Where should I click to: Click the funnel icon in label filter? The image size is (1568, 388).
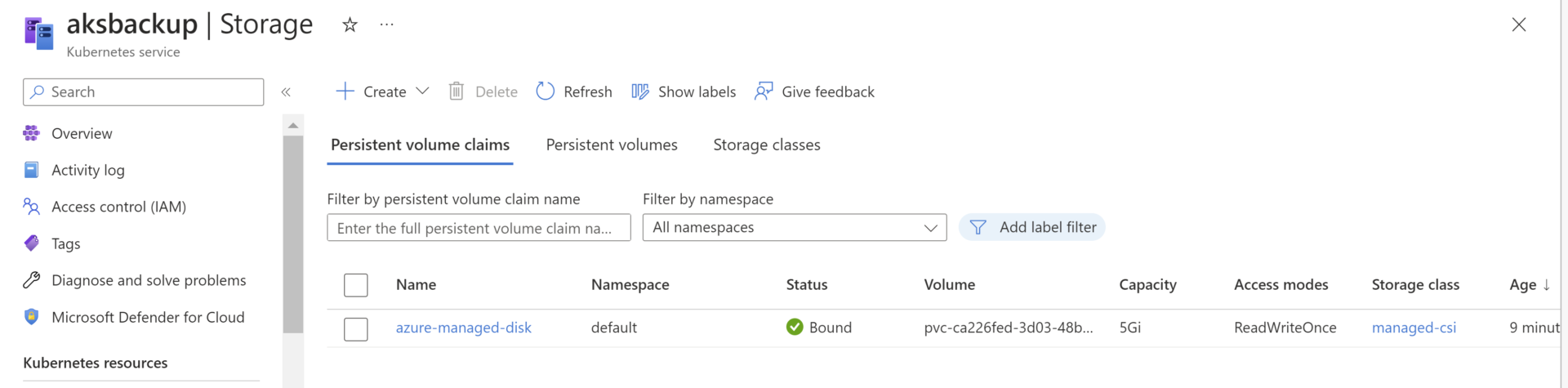coord(978,227)
